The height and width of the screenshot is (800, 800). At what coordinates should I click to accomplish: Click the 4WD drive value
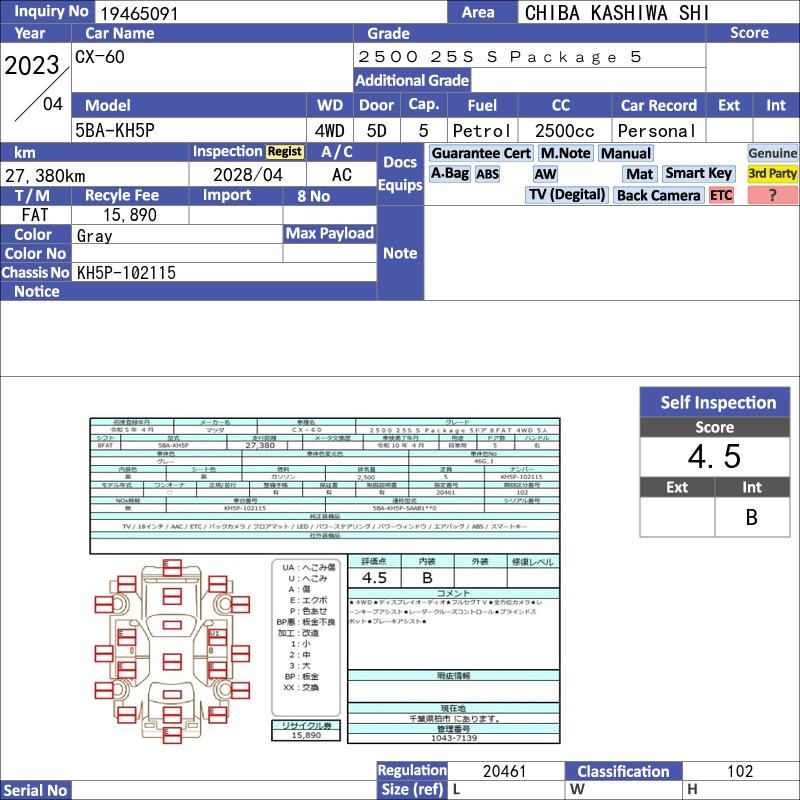330,131
